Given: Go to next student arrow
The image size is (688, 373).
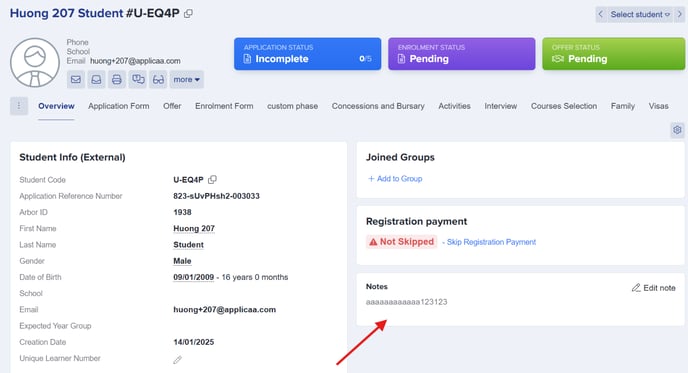Looking at the screenshot, I should pos(679,14).
